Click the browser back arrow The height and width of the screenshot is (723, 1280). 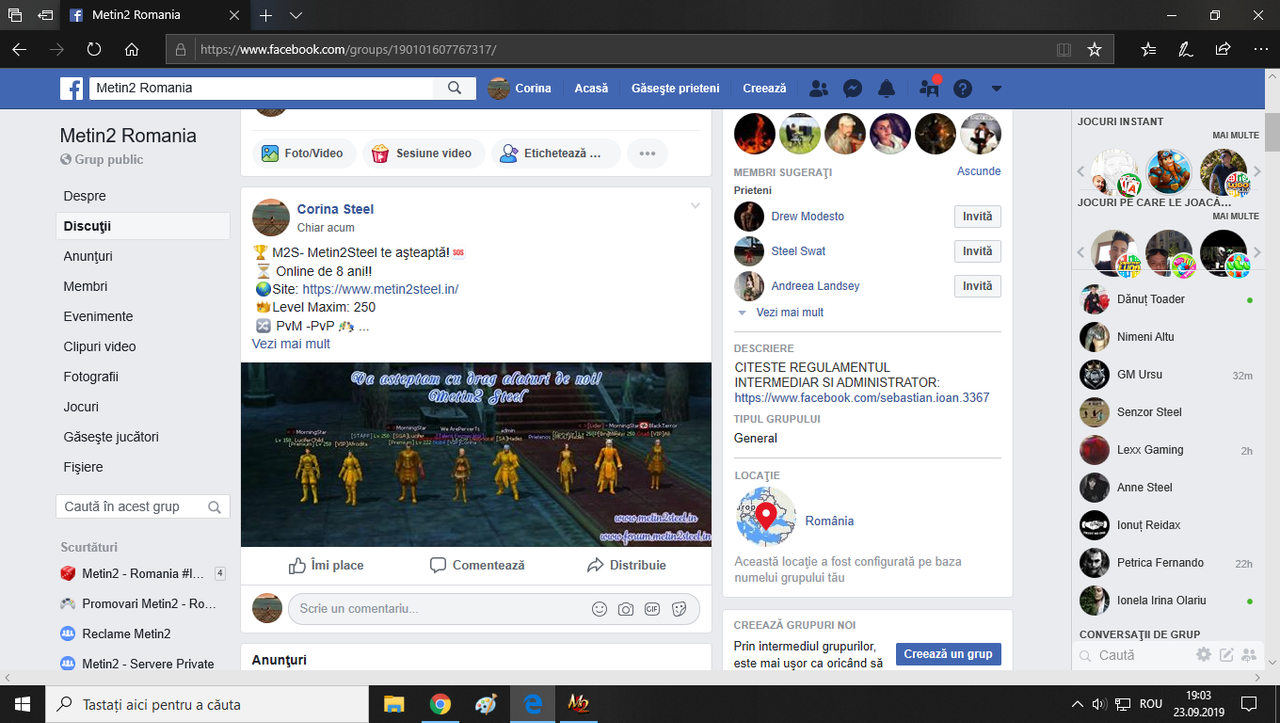tap(20, 49)
